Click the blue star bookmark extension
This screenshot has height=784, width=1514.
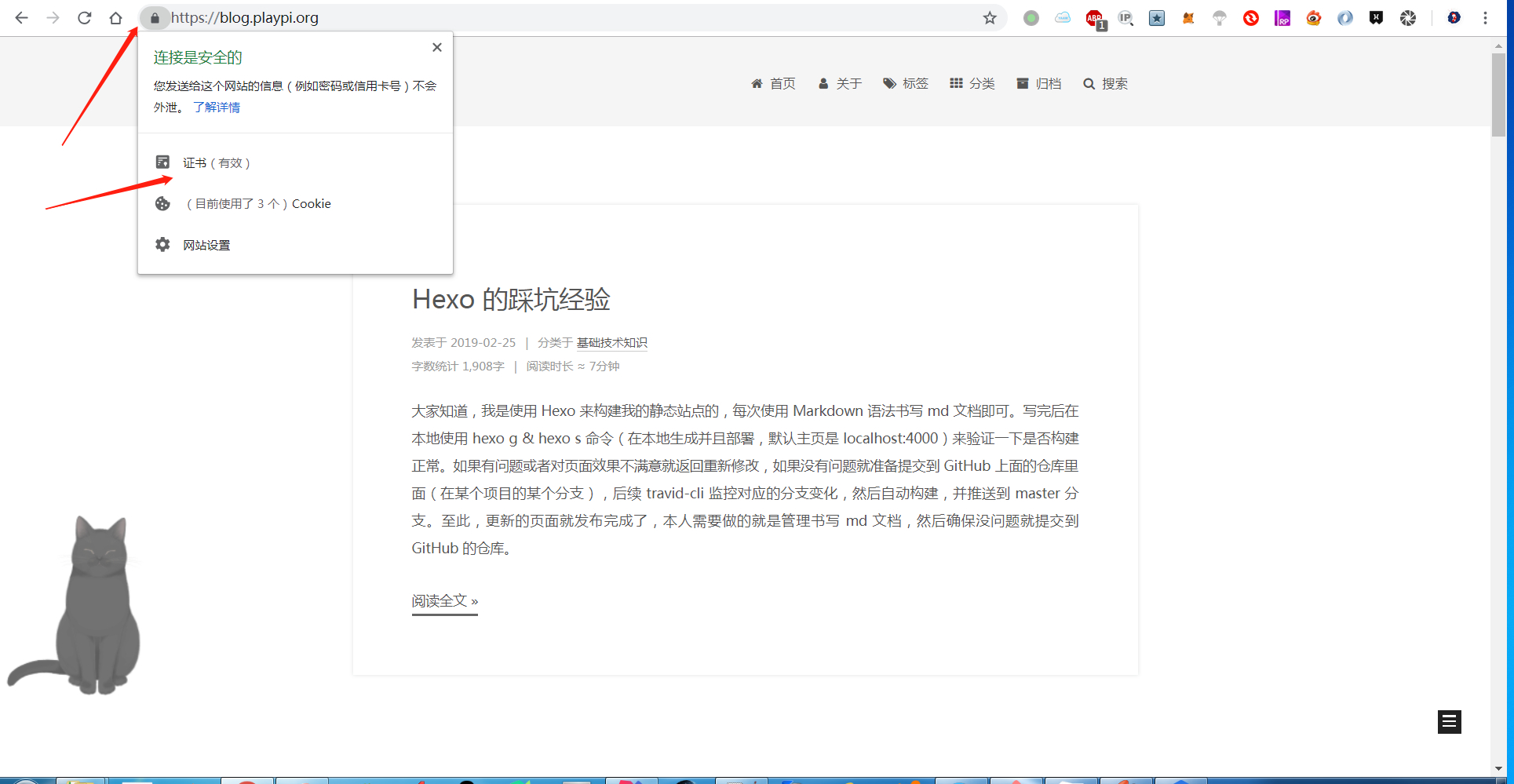click(x=1157, y=17)
